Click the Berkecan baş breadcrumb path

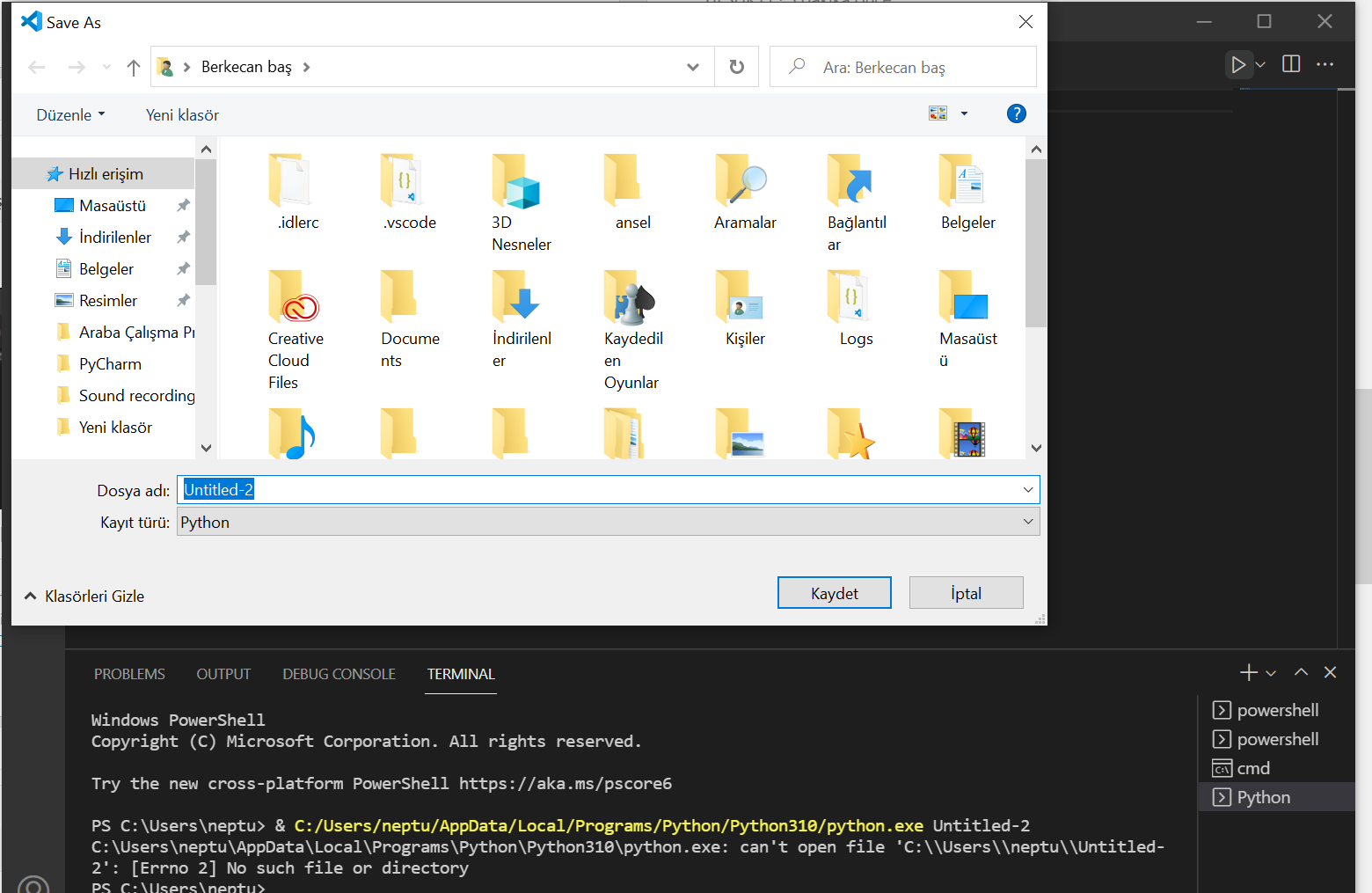tap(246, 67)
